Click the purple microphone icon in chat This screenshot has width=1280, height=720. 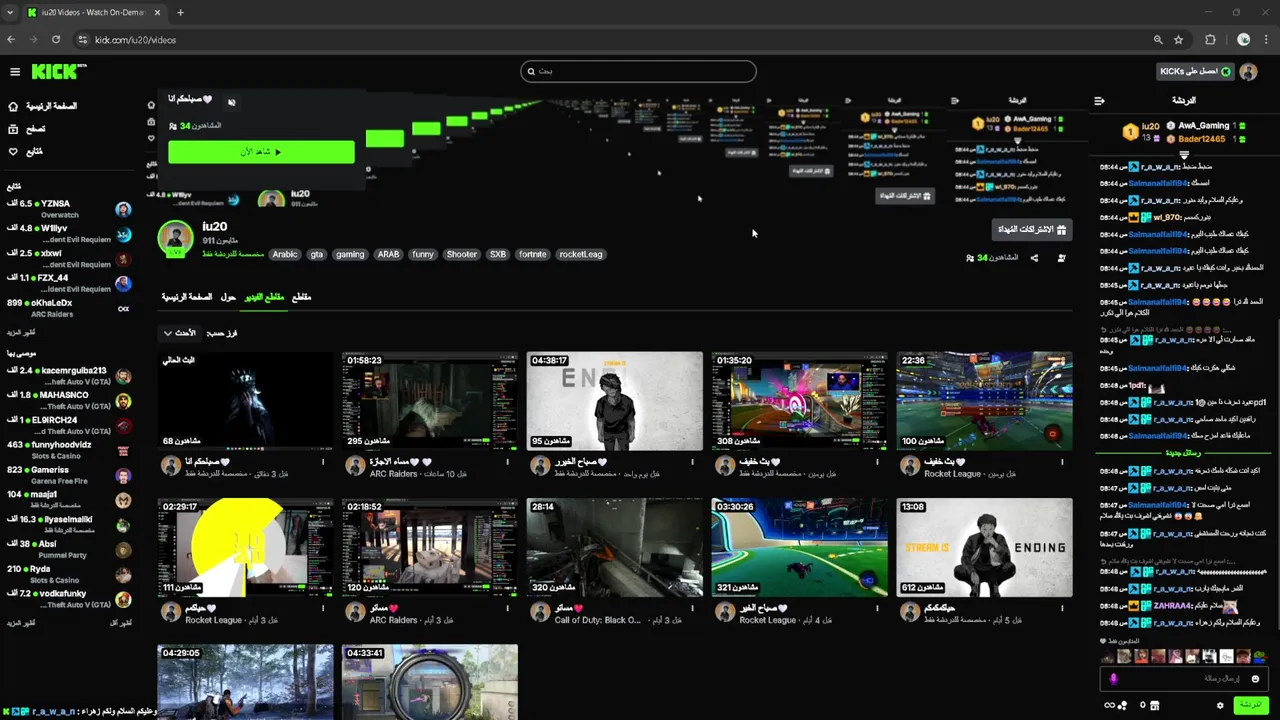tap(1113, 679)
